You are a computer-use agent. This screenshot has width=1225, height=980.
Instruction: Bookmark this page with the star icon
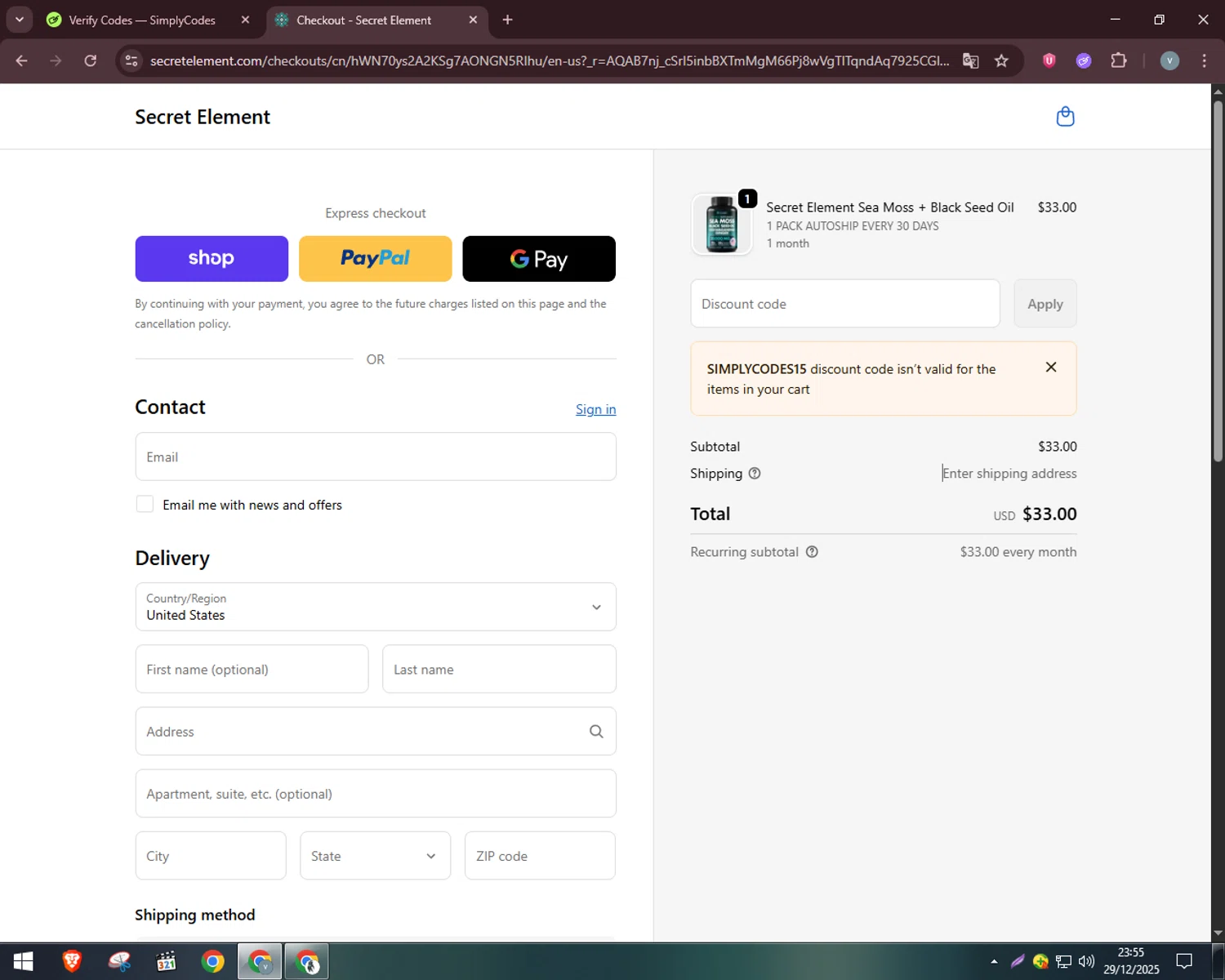1001,60
